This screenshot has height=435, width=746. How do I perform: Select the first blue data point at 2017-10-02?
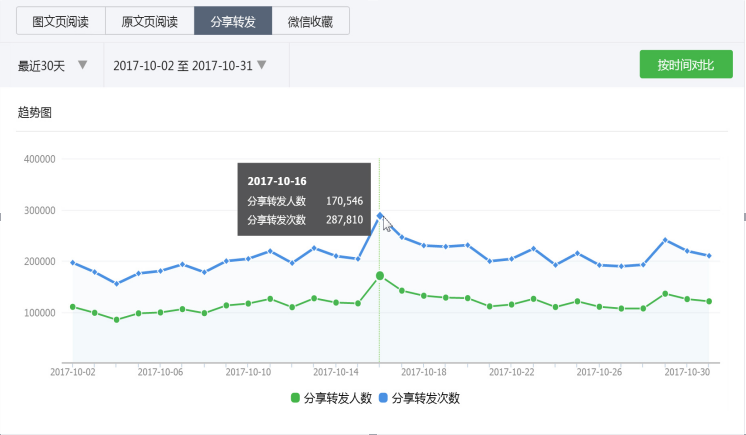click(72, 262)
